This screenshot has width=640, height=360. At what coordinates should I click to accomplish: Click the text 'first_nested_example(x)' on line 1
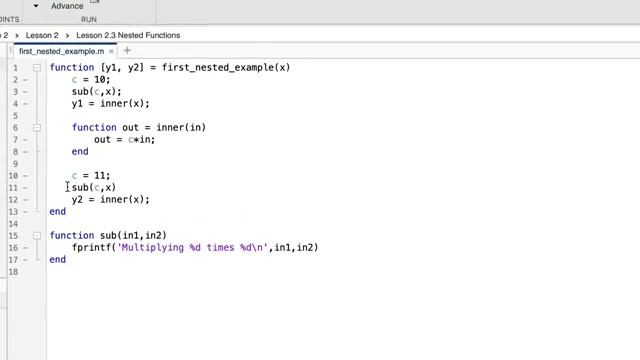pos(226,67)
